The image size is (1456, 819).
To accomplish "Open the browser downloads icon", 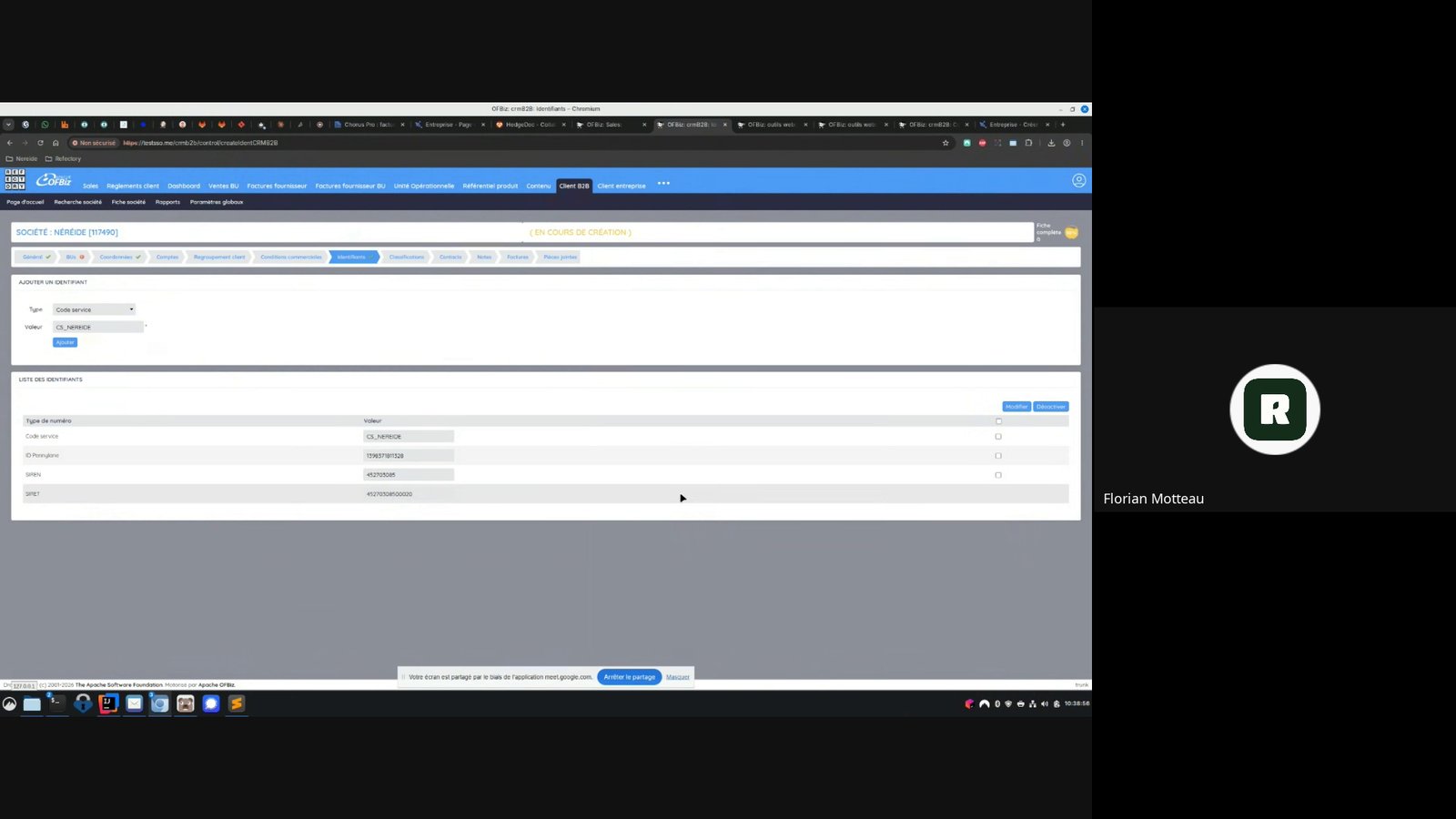I will (1051, 143).
